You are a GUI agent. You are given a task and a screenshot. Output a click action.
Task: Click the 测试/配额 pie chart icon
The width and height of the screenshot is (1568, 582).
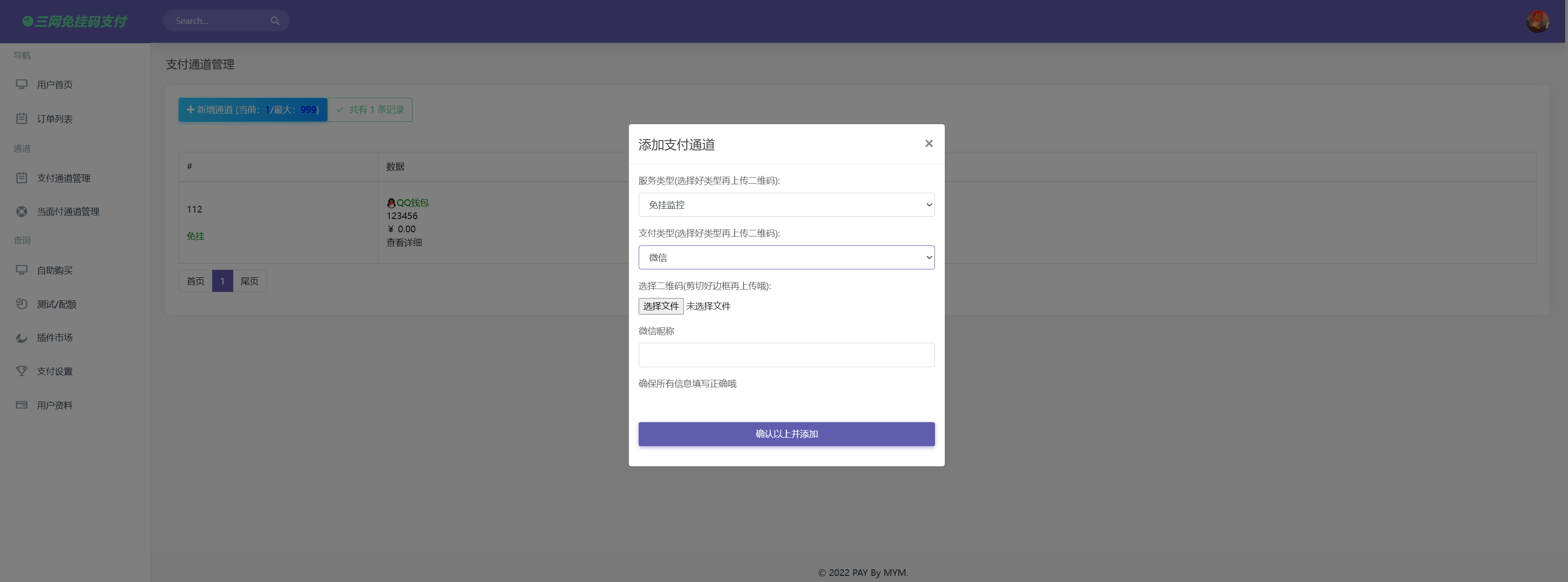click(x=21, y=304)
